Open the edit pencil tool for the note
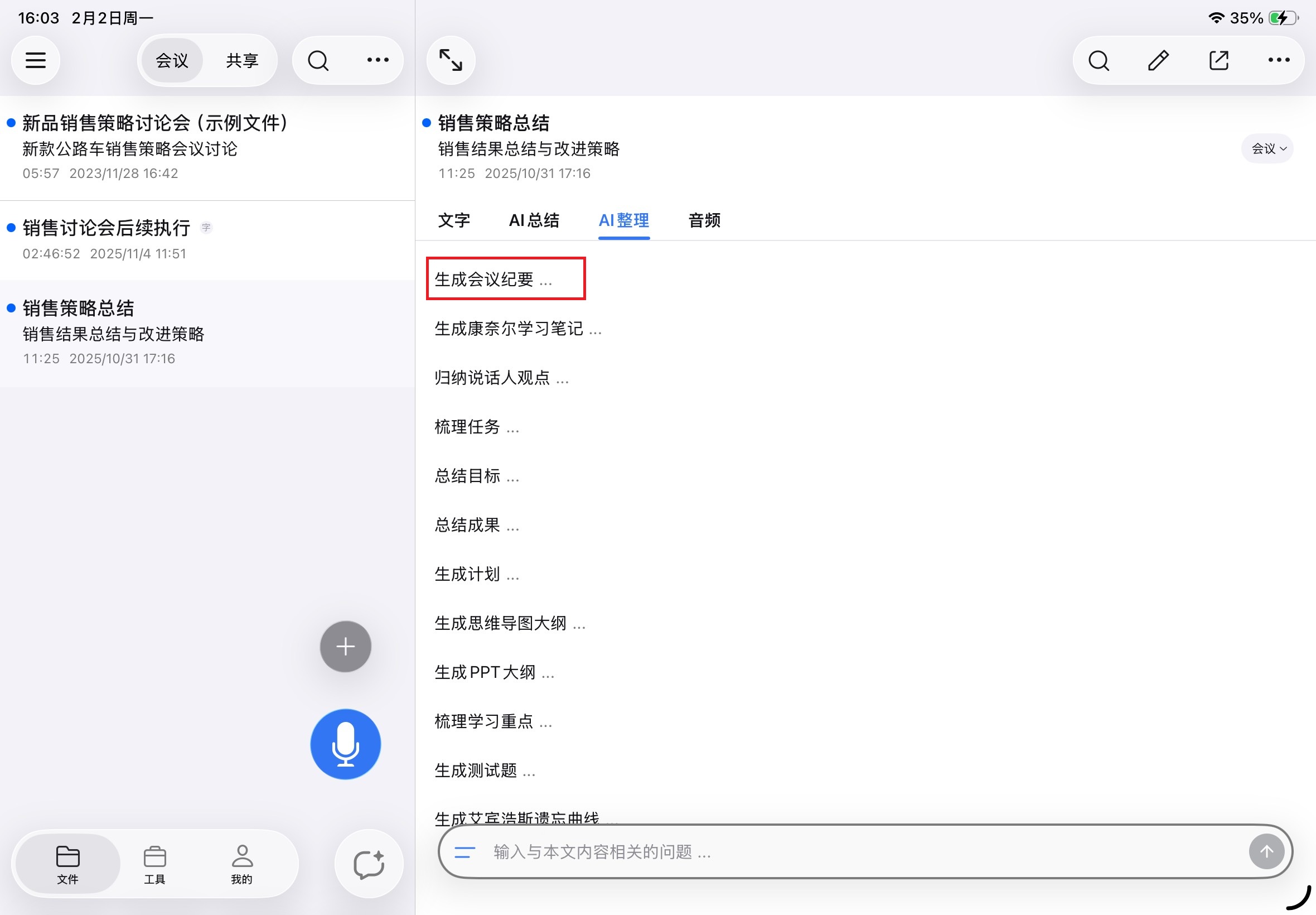Viewport: 1316px width, 915px height. tap(1157, 60)
